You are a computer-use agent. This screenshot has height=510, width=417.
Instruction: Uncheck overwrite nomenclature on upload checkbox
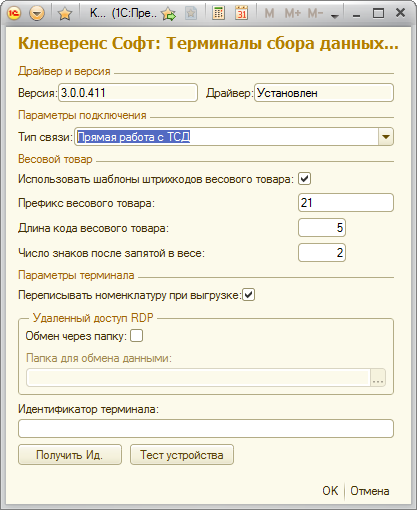[248, 295]
